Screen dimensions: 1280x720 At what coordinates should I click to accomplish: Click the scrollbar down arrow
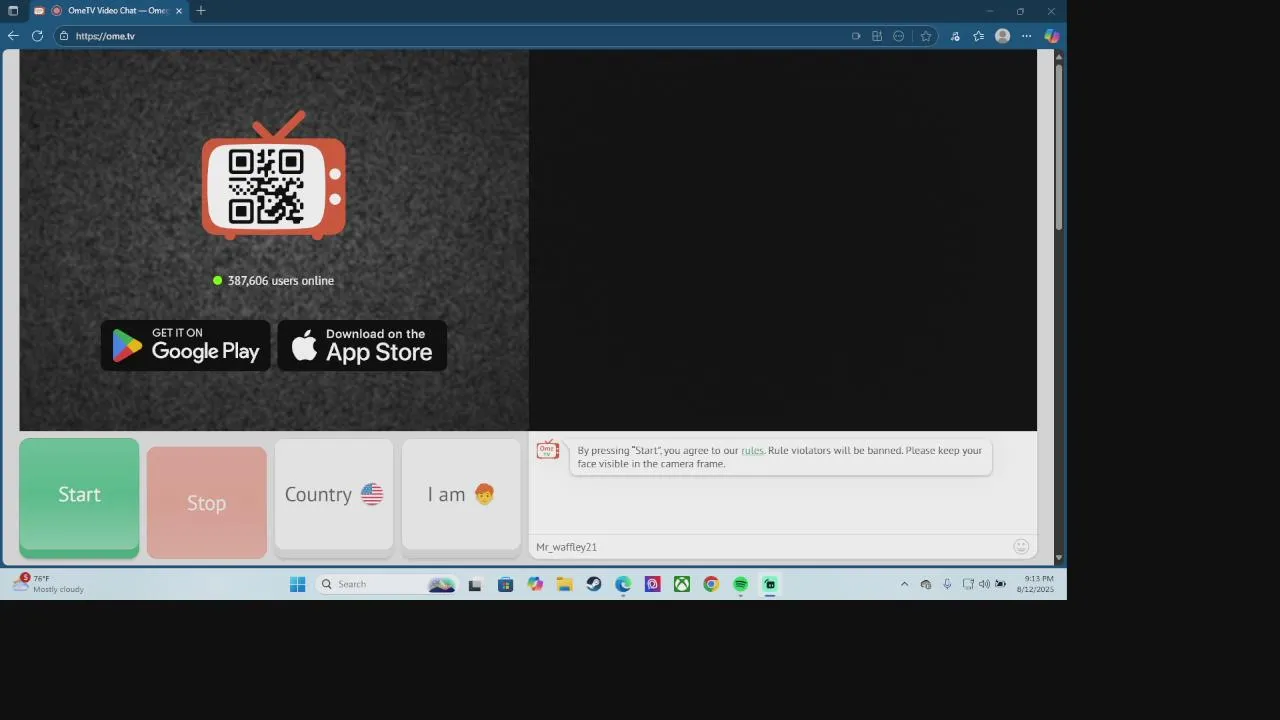[1059, 558]
